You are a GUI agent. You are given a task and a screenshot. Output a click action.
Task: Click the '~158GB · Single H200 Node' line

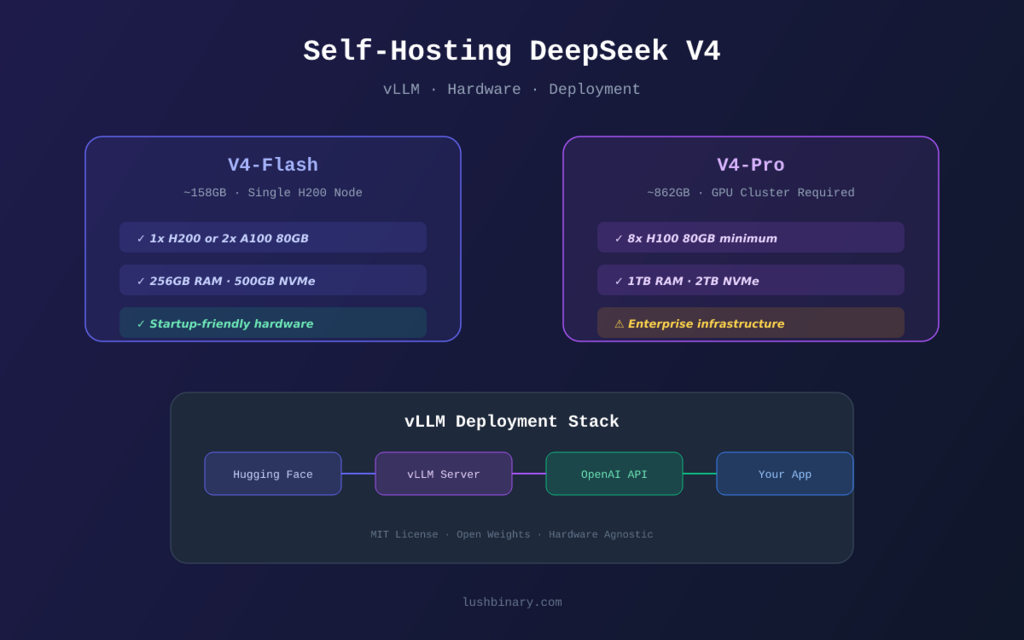click(273, 193)
